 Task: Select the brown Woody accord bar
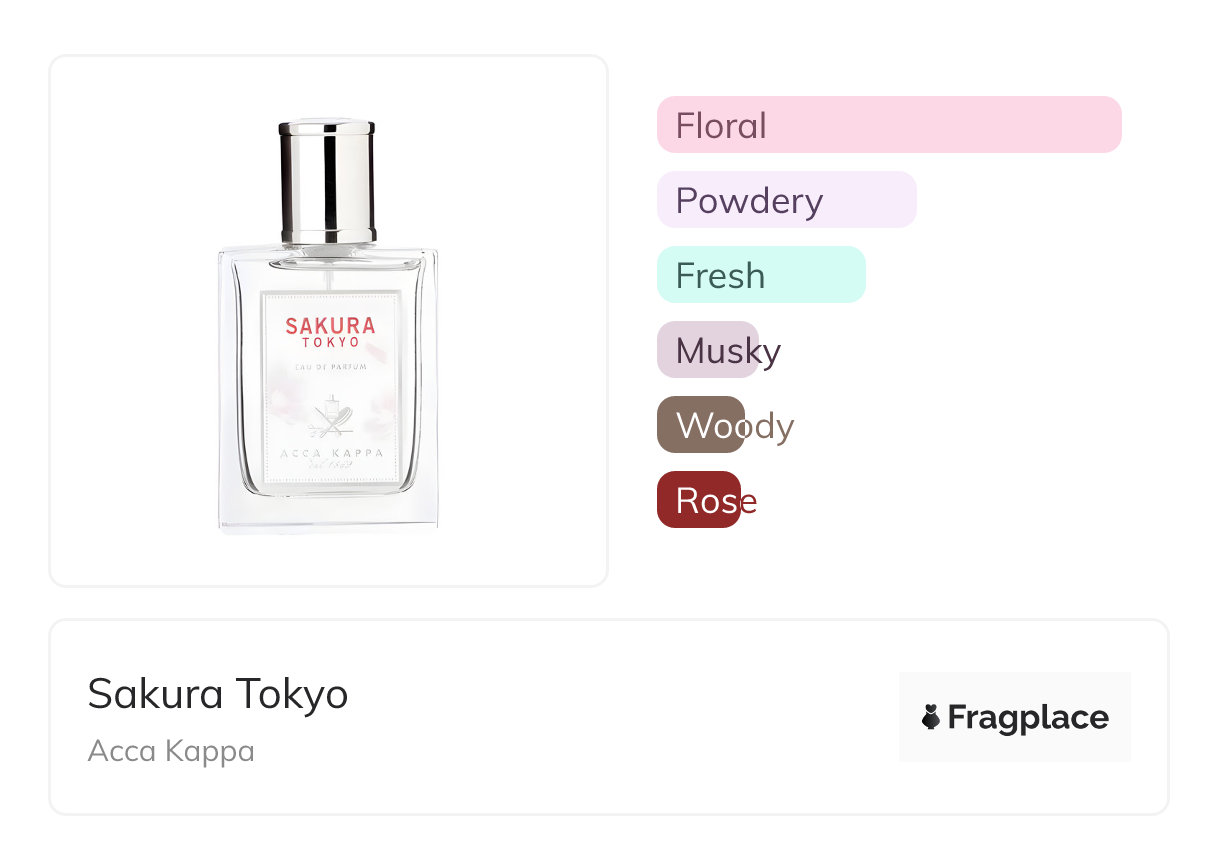[x=700, y=425]
